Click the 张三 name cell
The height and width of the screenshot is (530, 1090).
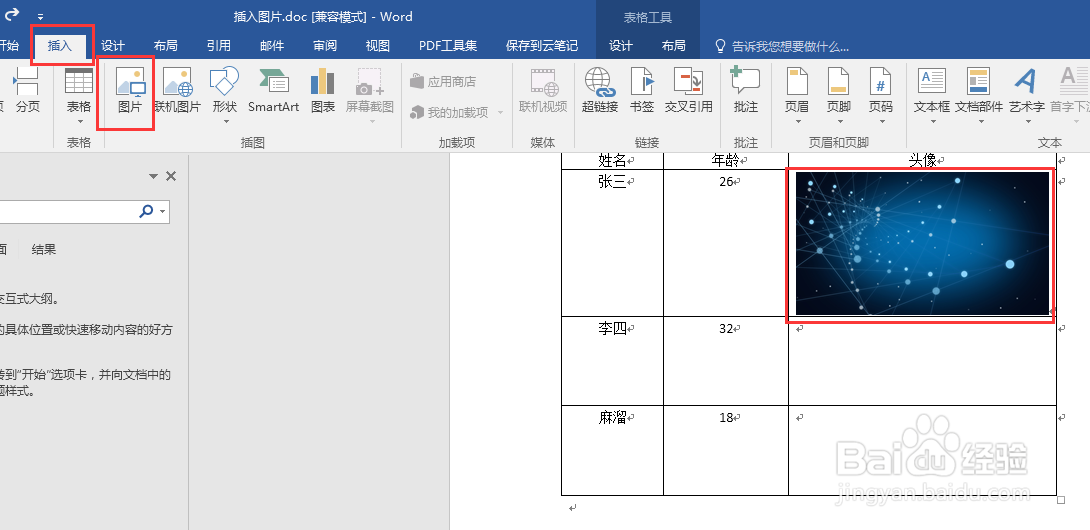[612, 243]
